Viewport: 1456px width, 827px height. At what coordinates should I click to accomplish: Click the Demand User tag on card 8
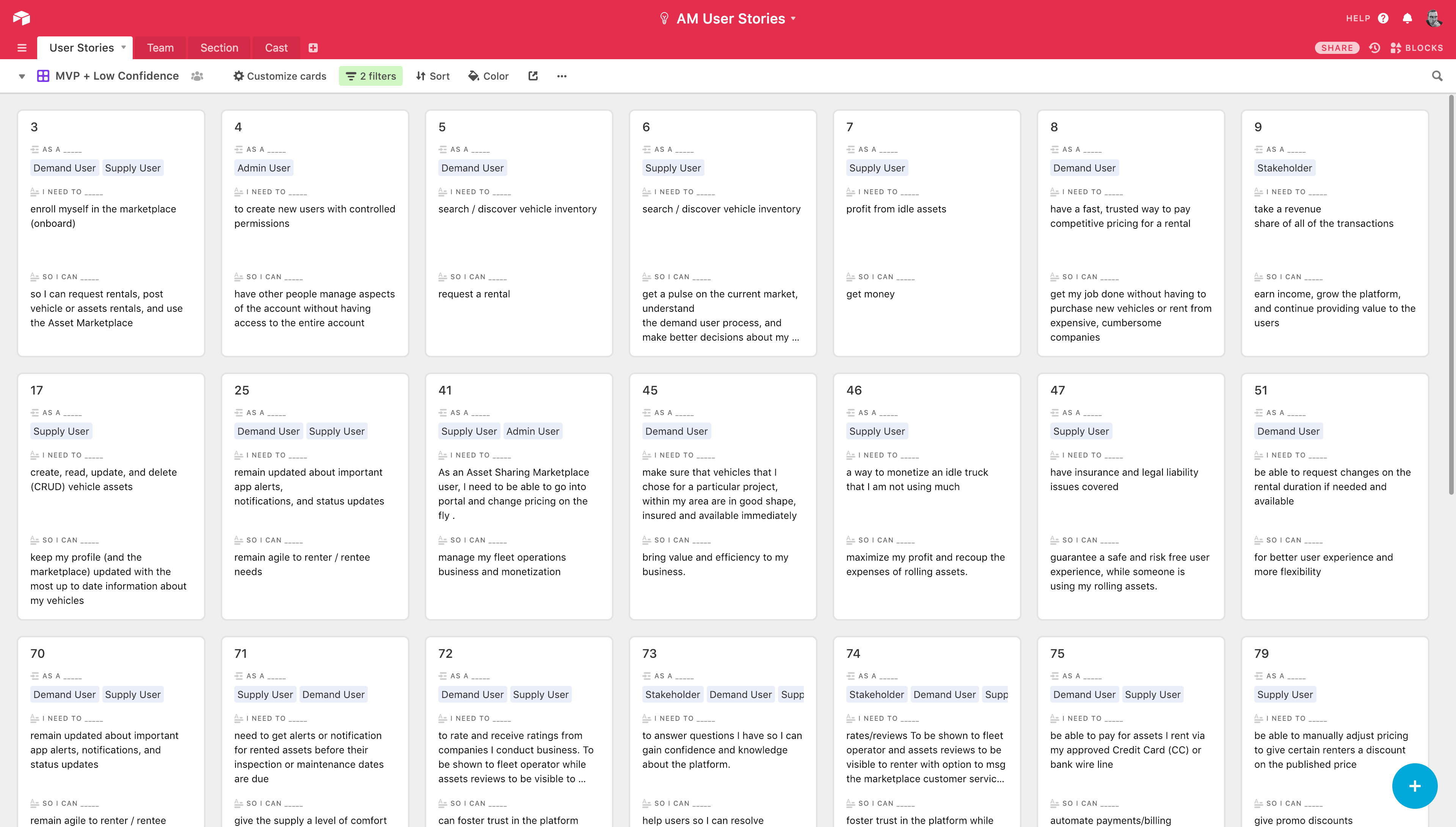pyautogui.click(x=1084, y=168)
